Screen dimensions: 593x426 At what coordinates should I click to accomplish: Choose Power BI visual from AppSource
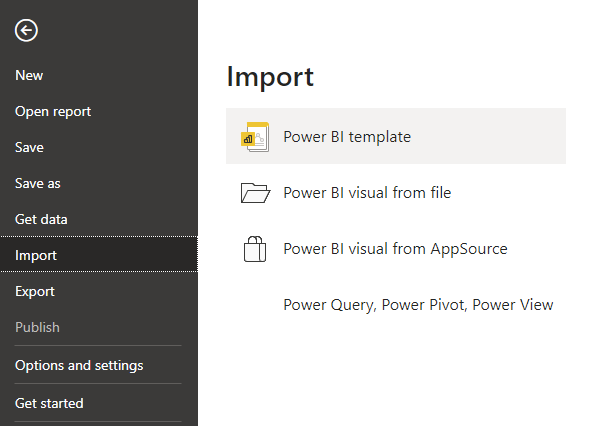(396, 248)
